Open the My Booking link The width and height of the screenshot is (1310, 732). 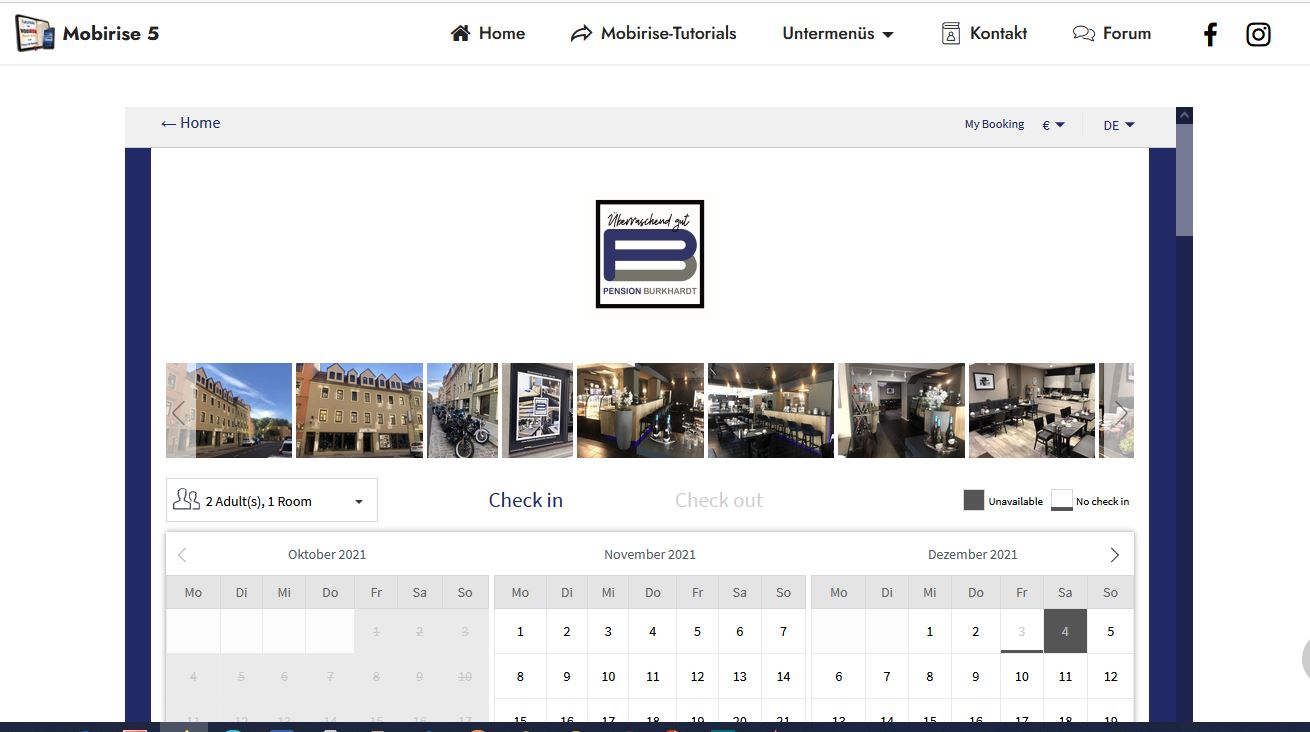(994, 125)
